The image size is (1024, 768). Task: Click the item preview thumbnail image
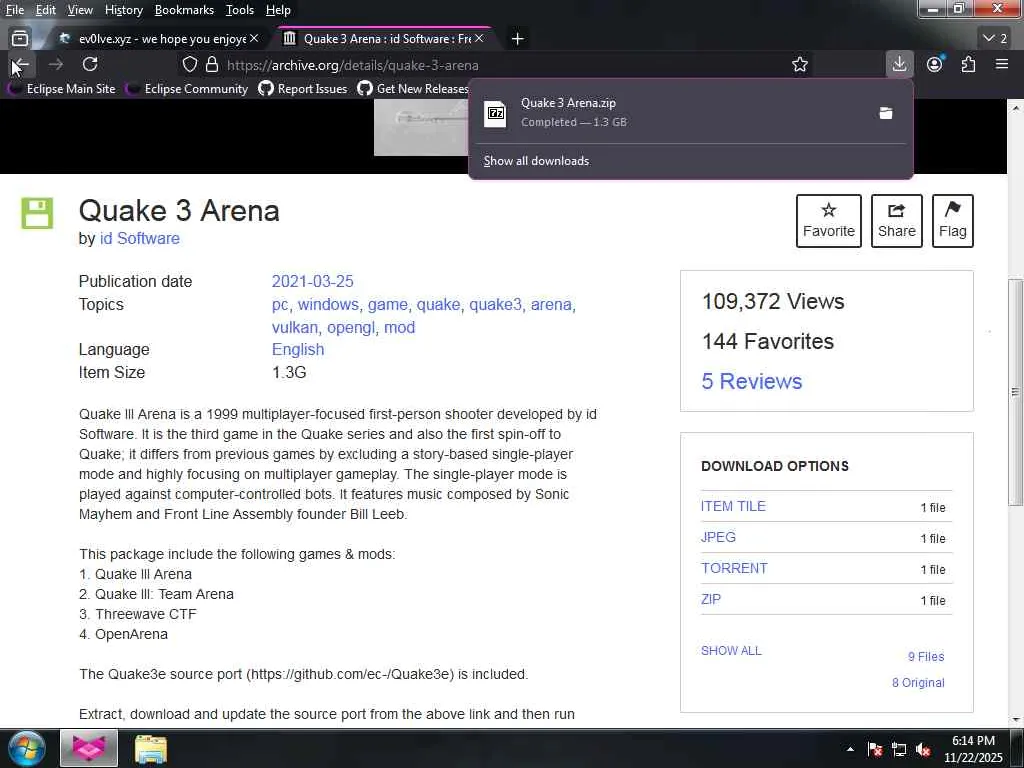[422, 127]
